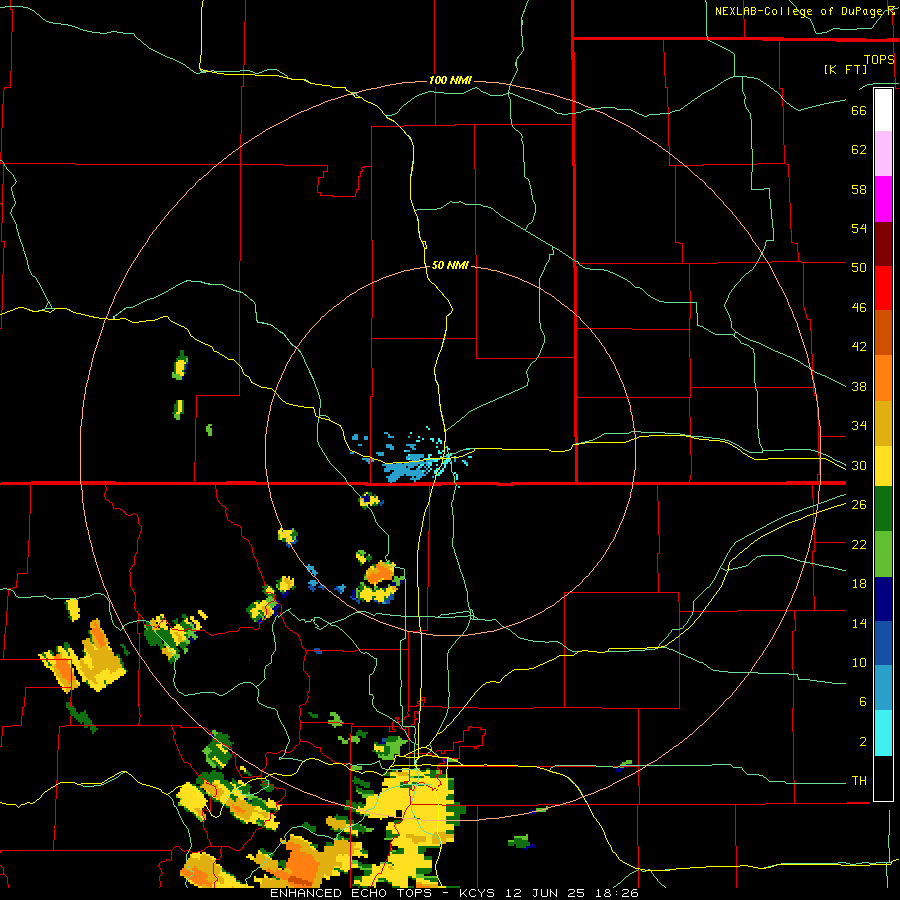The height and width of the screenshot is (900, 900).
Task: Click the '50' legend value
Action: (x=859, y=267)
